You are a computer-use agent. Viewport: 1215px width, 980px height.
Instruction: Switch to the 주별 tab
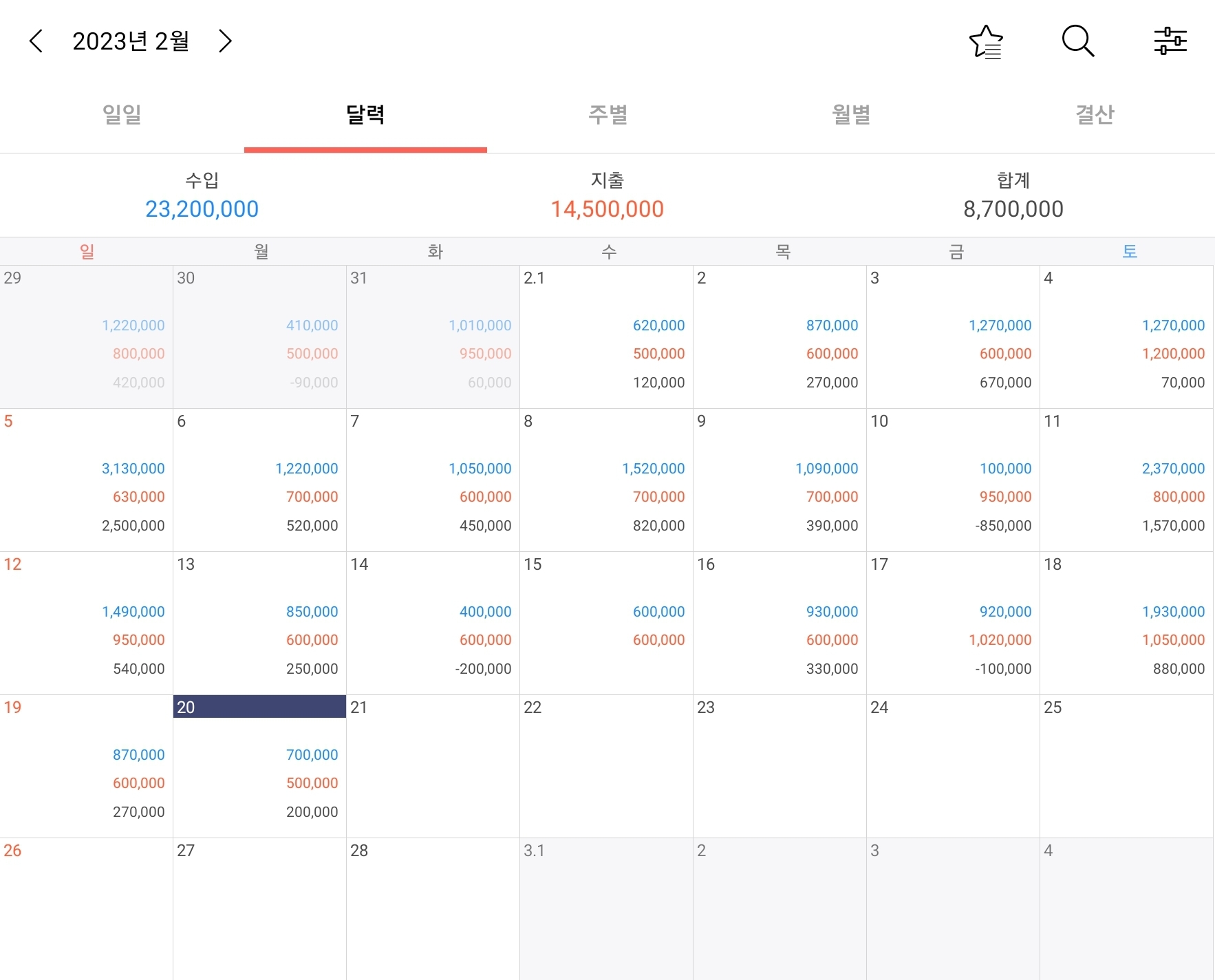pyautogui.click(x=608, y=114)
